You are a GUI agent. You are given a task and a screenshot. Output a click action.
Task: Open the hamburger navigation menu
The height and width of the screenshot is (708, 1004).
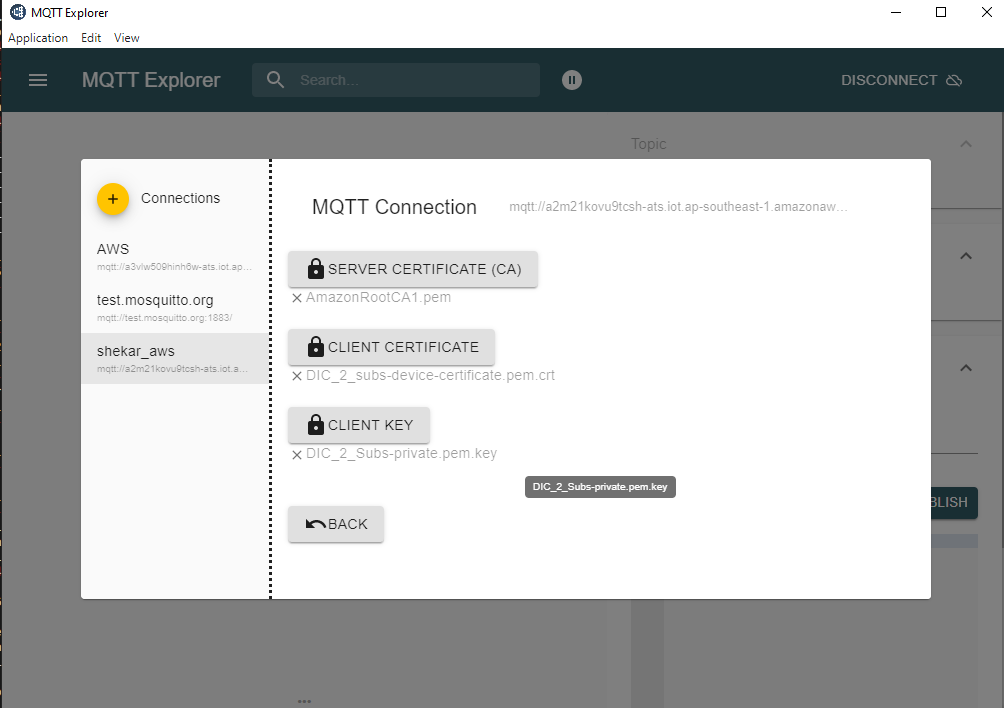38,80
